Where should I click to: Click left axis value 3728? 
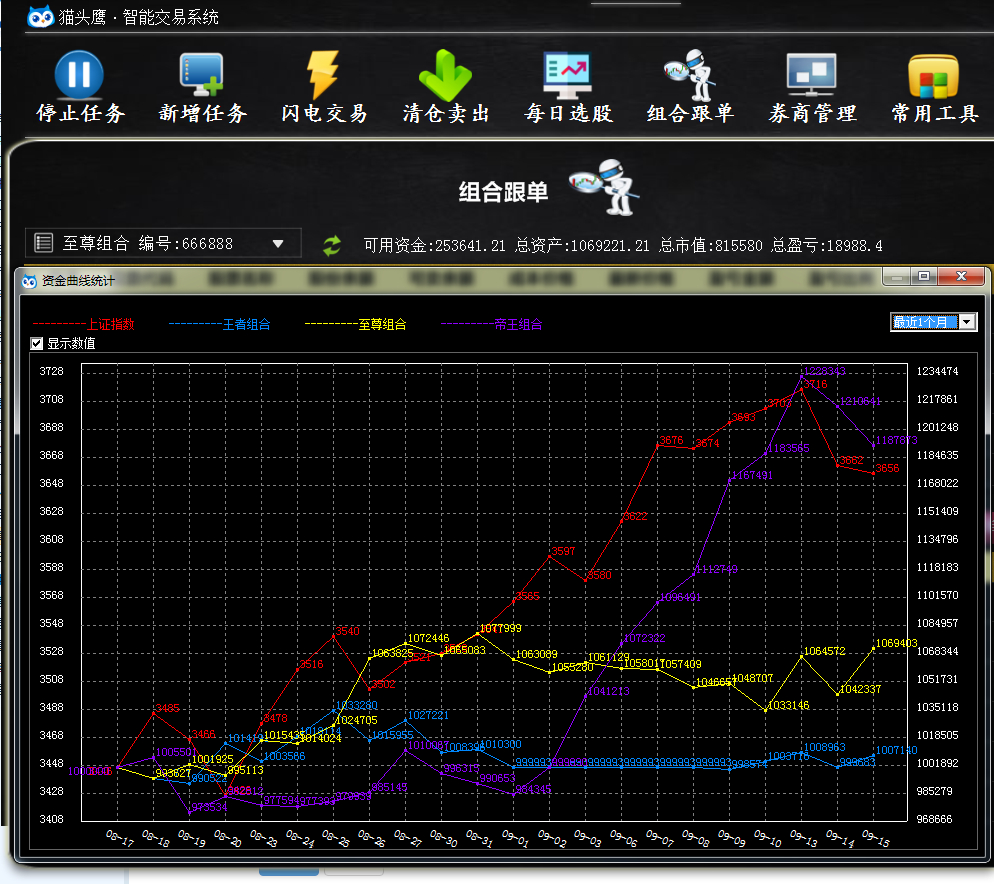[x=51, y=371]
